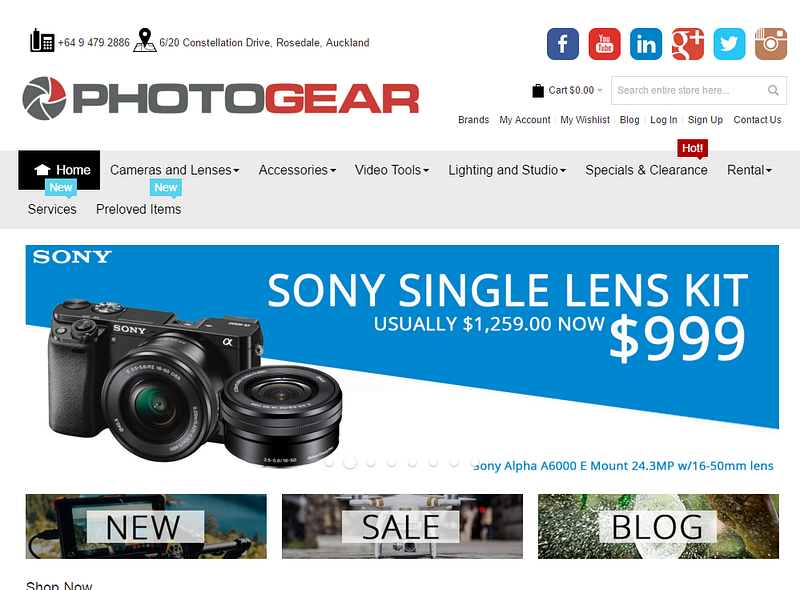Open the Facebook social icon
Screen dimensions: 800x590
563,44
